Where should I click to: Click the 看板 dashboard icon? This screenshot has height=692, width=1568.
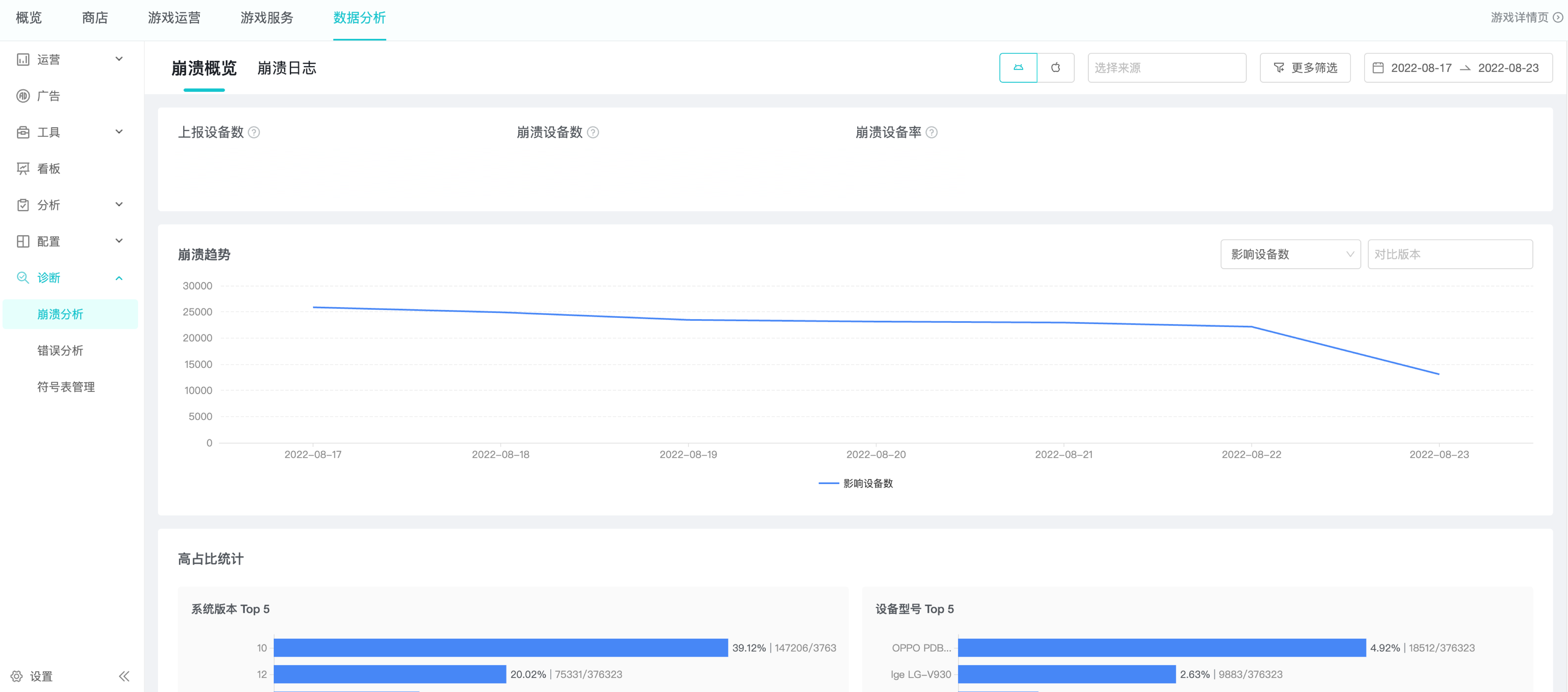coord(23,168)
